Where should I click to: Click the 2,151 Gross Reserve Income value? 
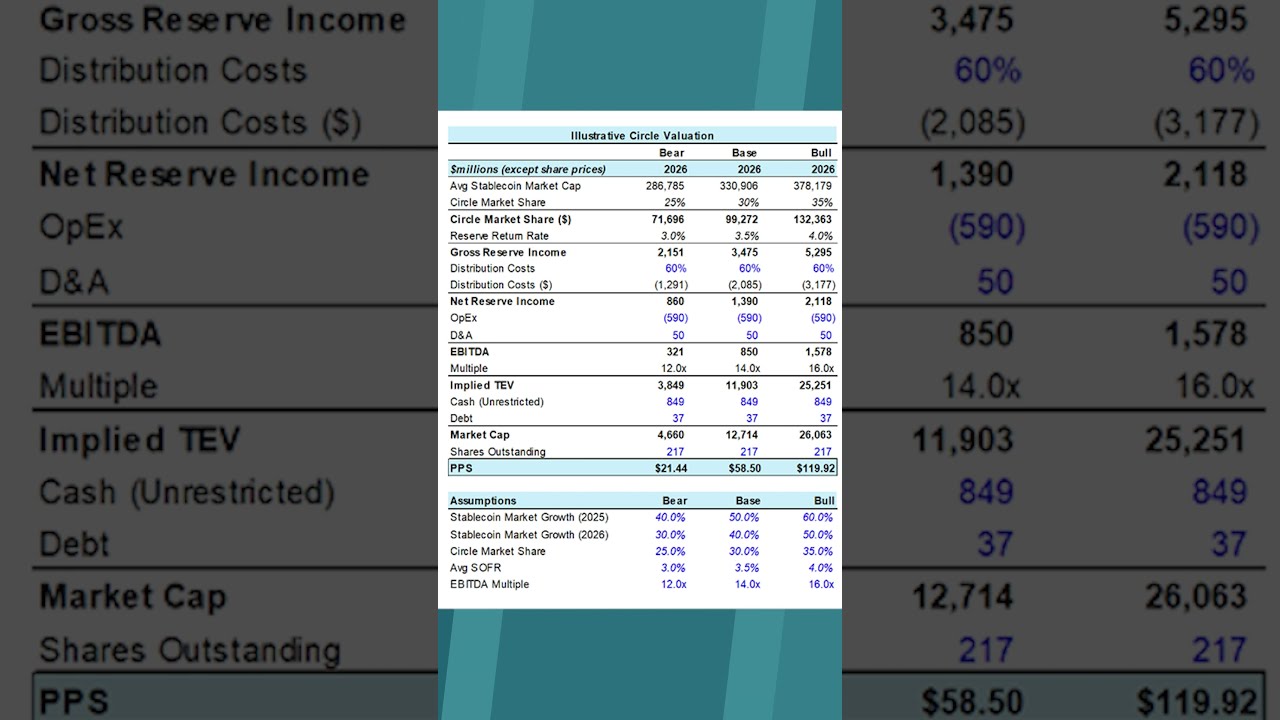[670, 252]
